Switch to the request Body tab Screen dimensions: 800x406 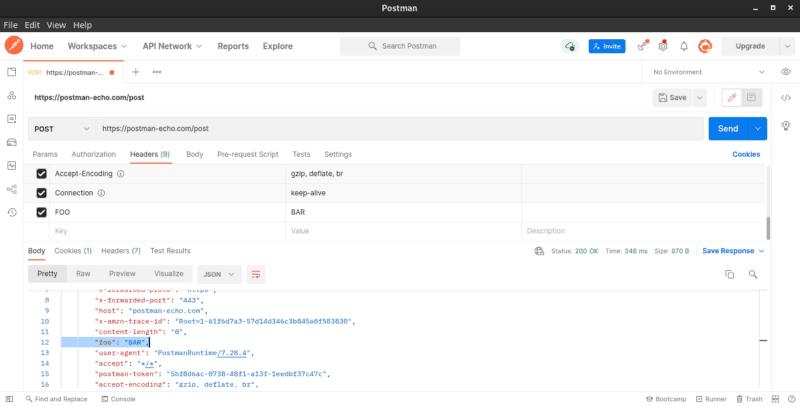[x=194, y=155]
